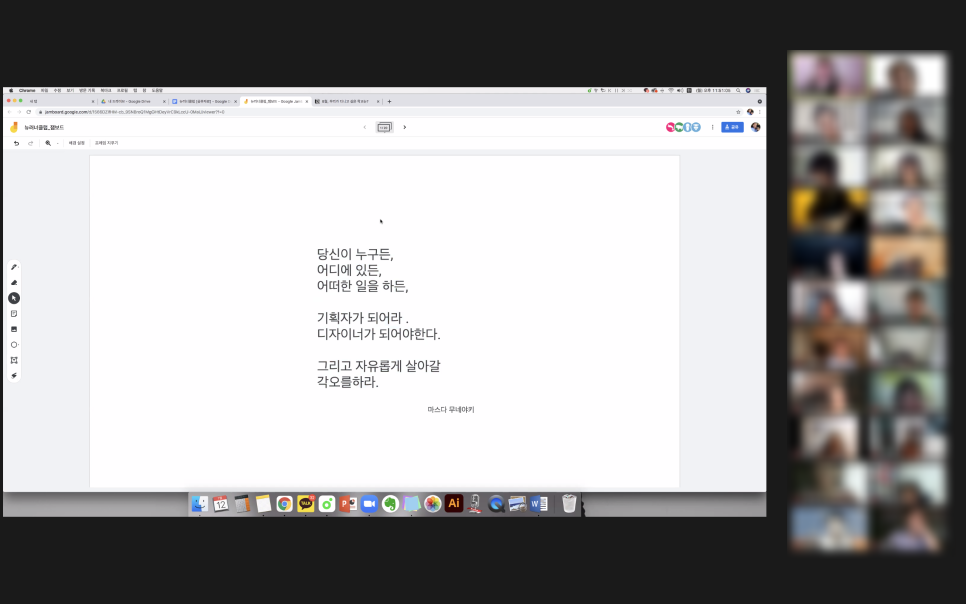This screenshot has width=966, height=604.
Task: Expand the frame bar thumbnail
Action: pyautogui.click(x=384, y=128)
